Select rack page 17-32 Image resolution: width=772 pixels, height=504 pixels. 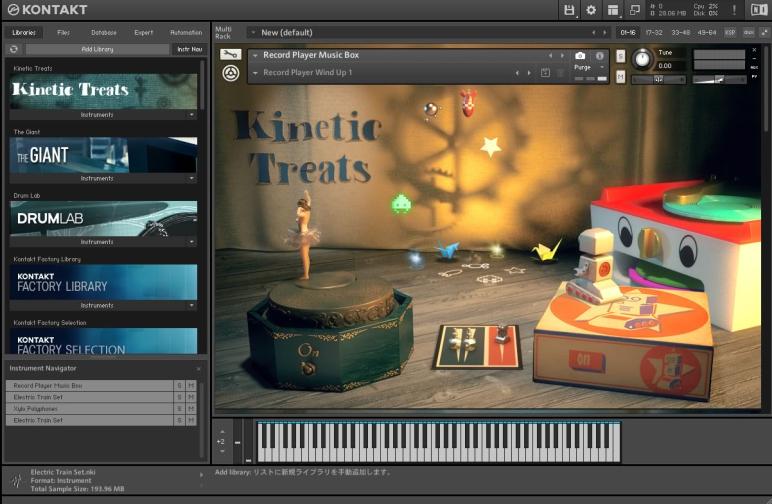(654, 32)
